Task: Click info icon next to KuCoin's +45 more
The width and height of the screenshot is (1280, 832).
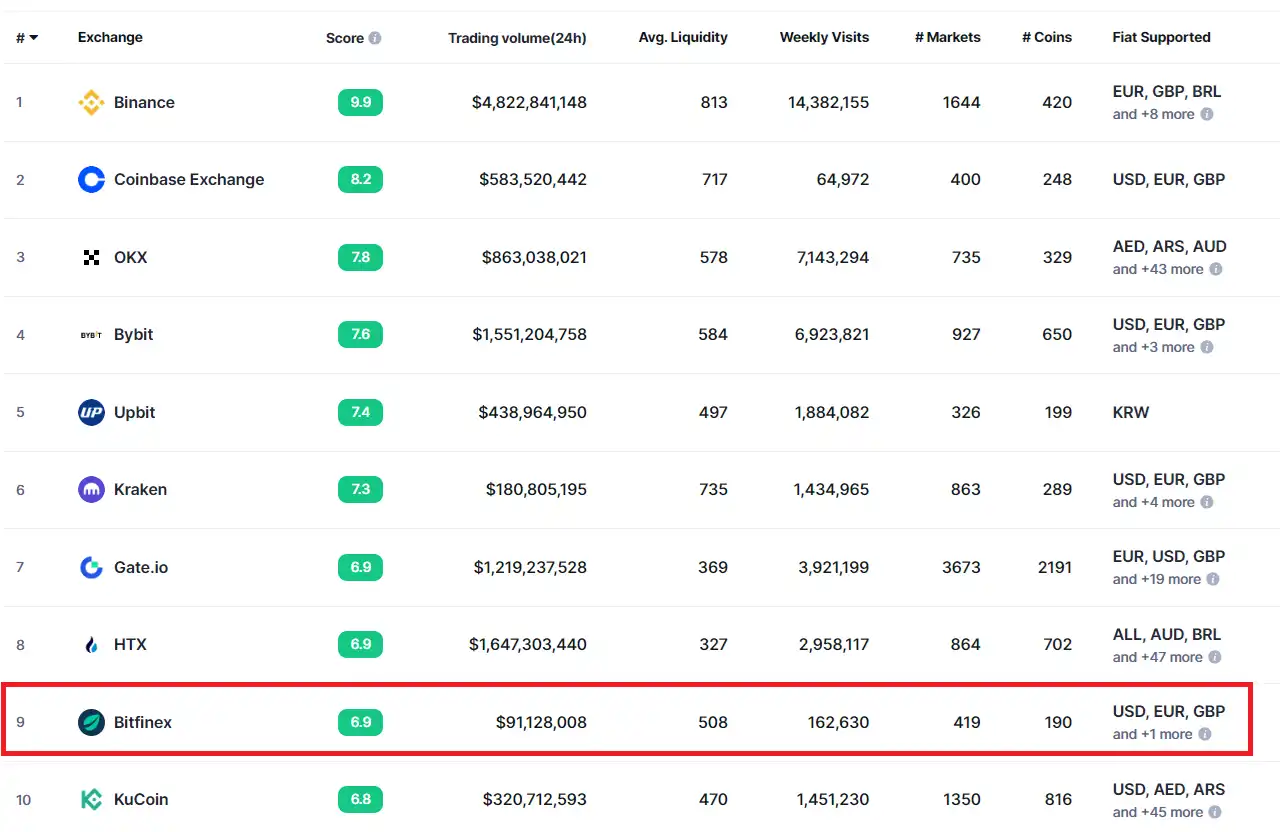Action: pos(1215,812)
